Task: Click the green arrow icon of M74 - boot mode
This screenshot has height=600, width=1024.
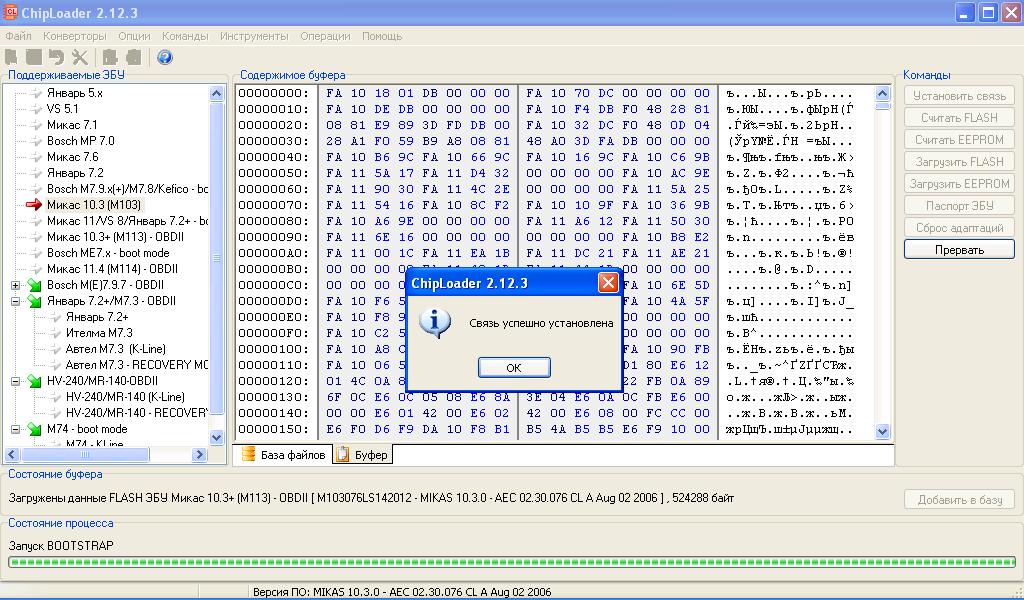Action: pyautogui.click(x=35, y=430)
